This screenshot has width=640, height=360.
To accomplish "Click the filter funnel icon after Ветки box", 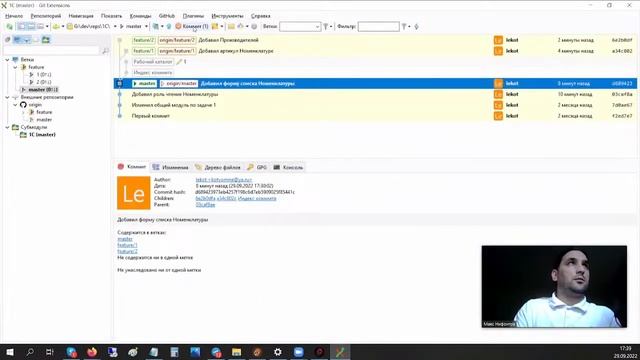I will (326, 27).
